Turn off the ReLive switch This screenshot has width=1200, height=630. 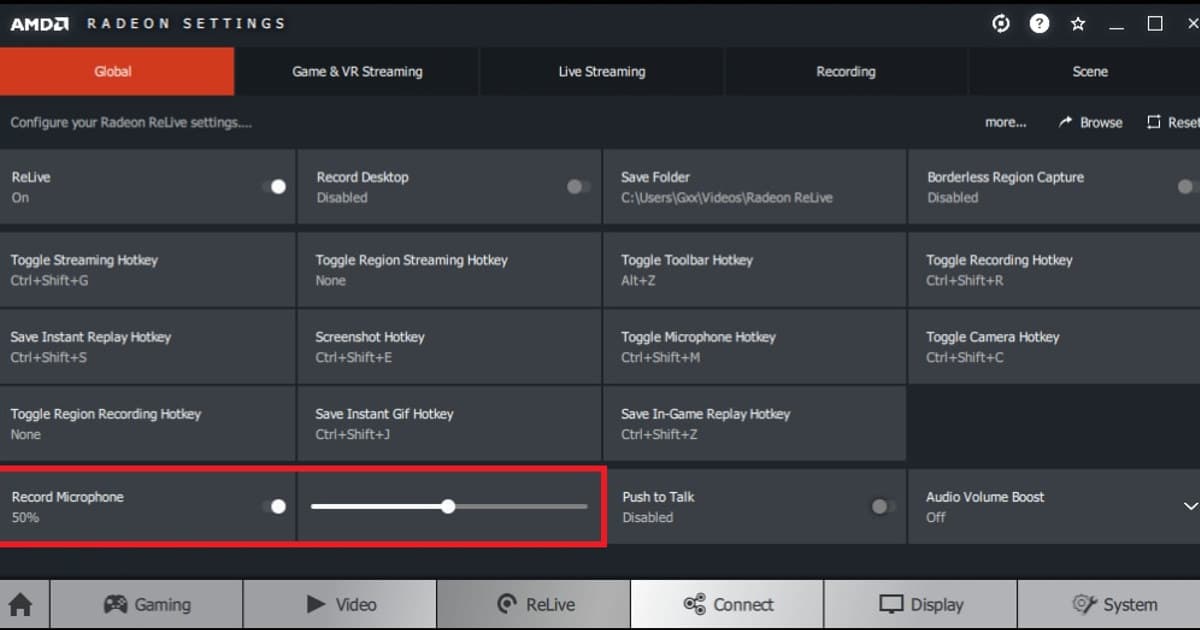click(x=274, y=187)
